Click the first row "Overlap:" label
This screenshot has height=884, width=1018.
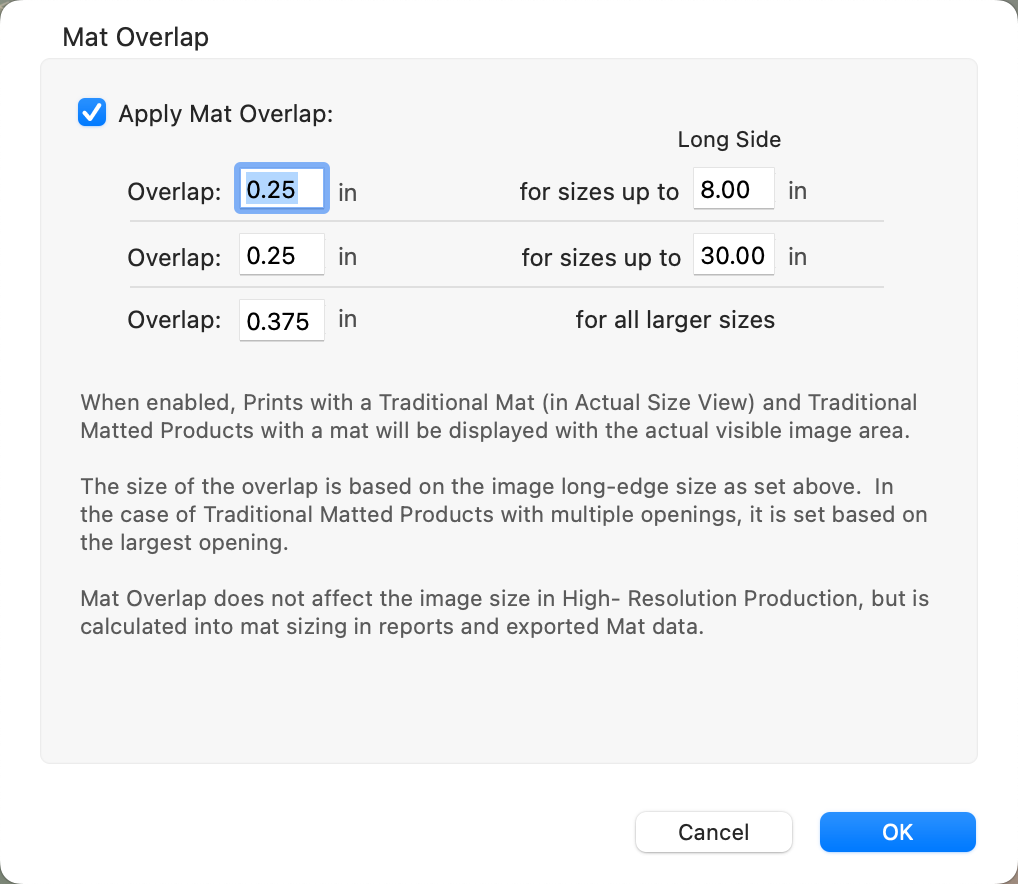coord(174,192)
